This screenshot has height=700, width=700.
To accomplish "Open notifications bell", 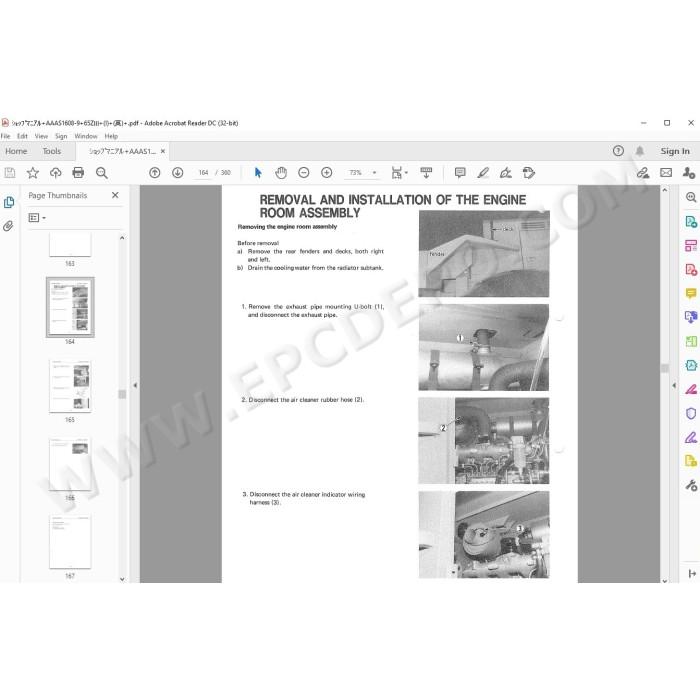I will [x=640, y=151].
